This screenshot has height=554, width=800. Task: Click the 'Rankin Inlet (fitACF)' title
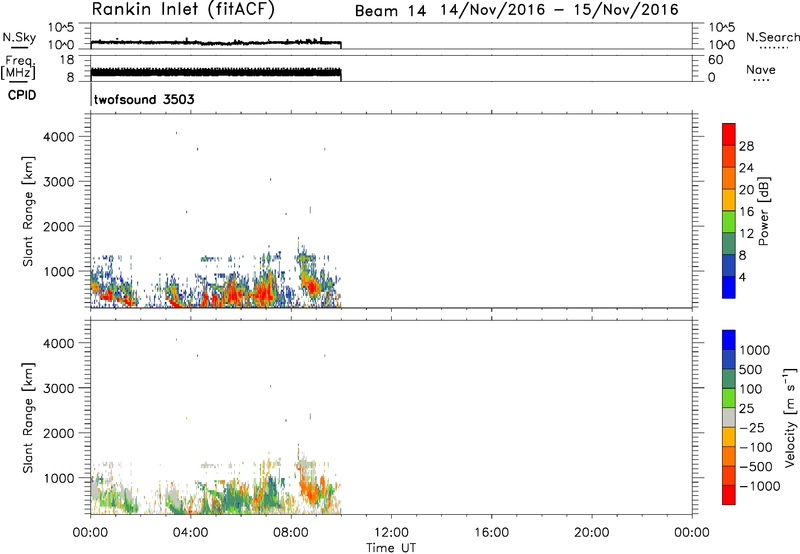183,9
